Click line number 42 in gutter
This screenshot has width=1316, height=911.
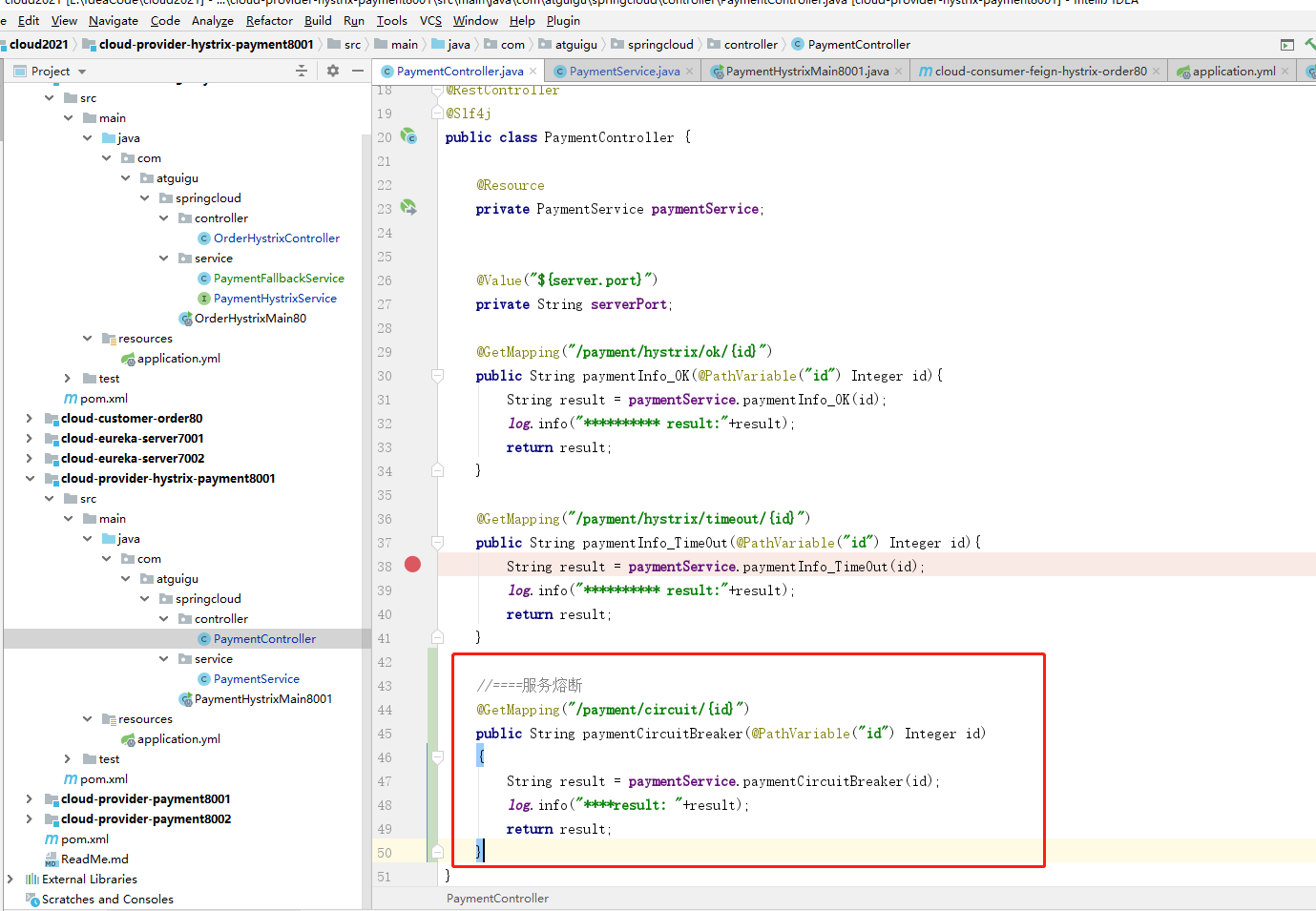point(385,662)
